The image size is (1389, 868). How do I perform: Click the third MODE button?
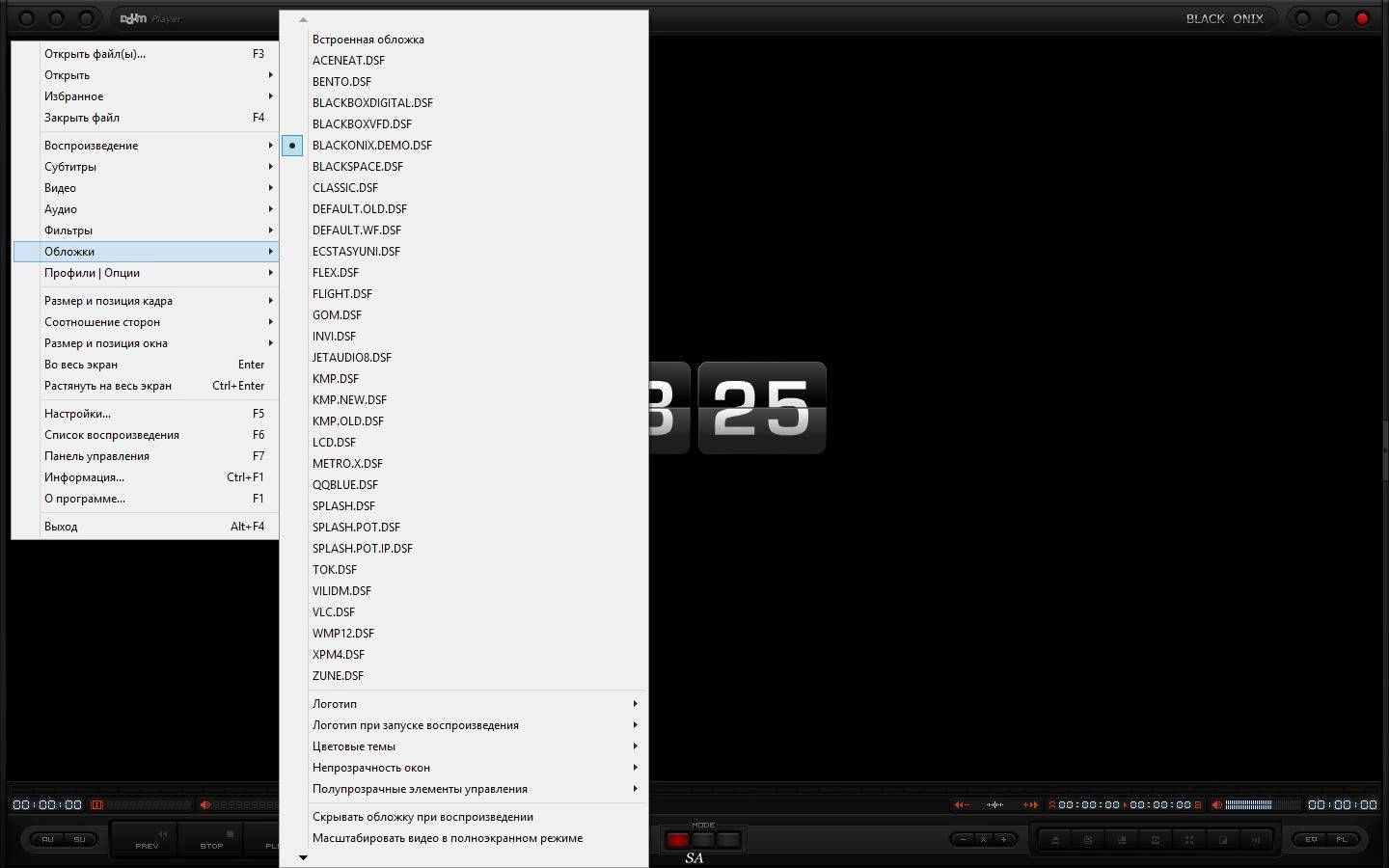coord(728,840)
